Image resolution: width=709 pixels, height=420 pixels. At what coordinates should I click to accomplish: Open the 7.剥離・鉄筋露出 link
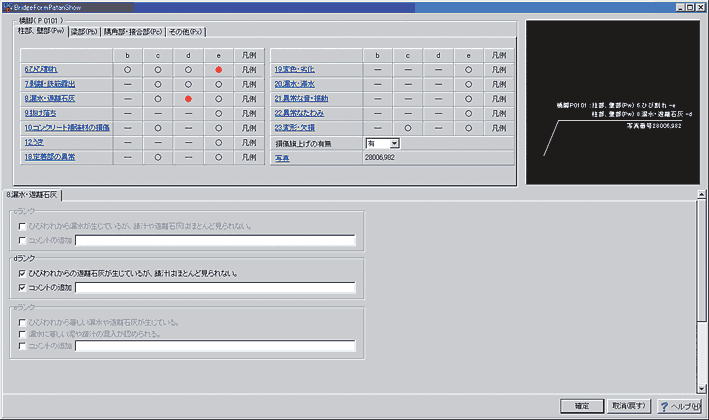50,84
